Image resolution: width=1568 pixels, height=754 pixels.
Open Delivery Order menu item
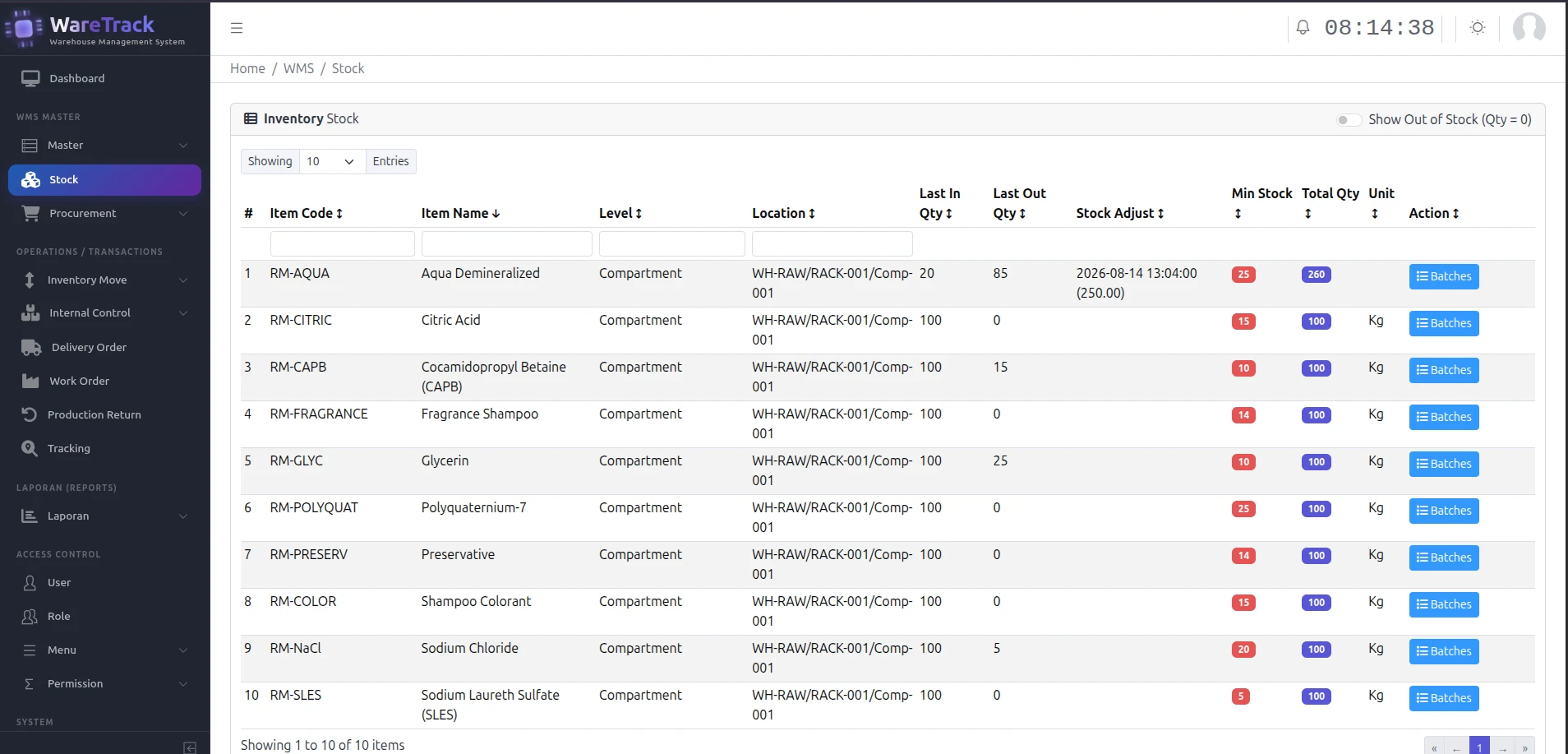pyautogui.click(x=104, y=347)
